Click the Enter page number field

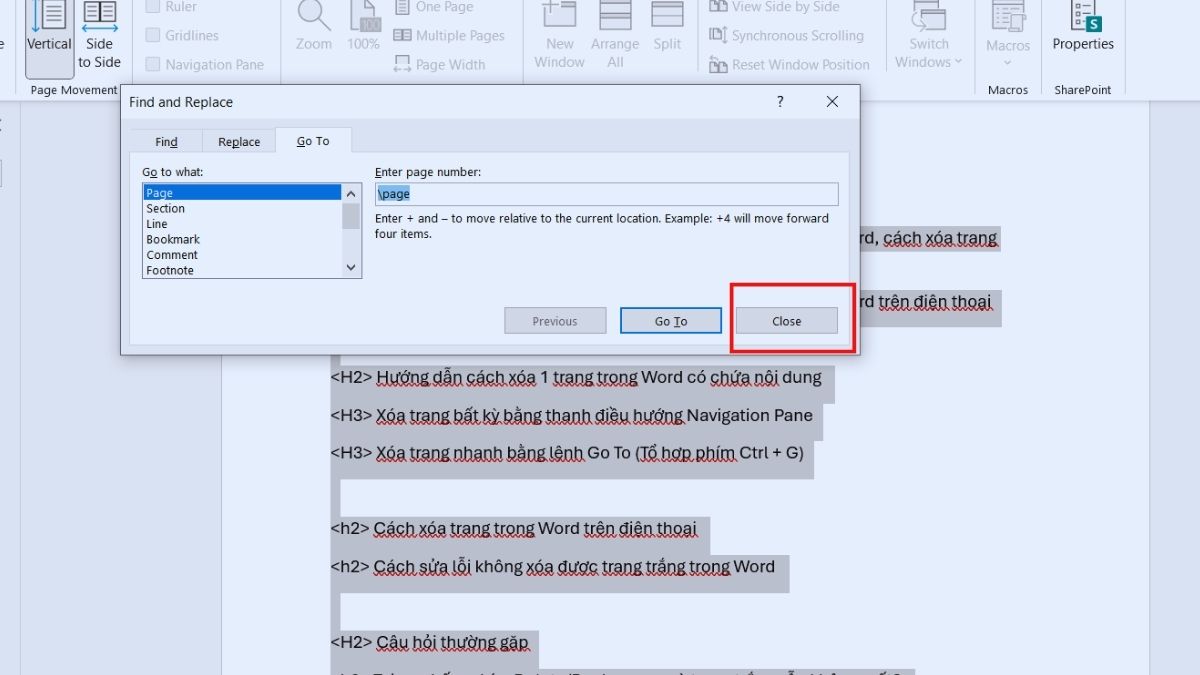point(607,194)
